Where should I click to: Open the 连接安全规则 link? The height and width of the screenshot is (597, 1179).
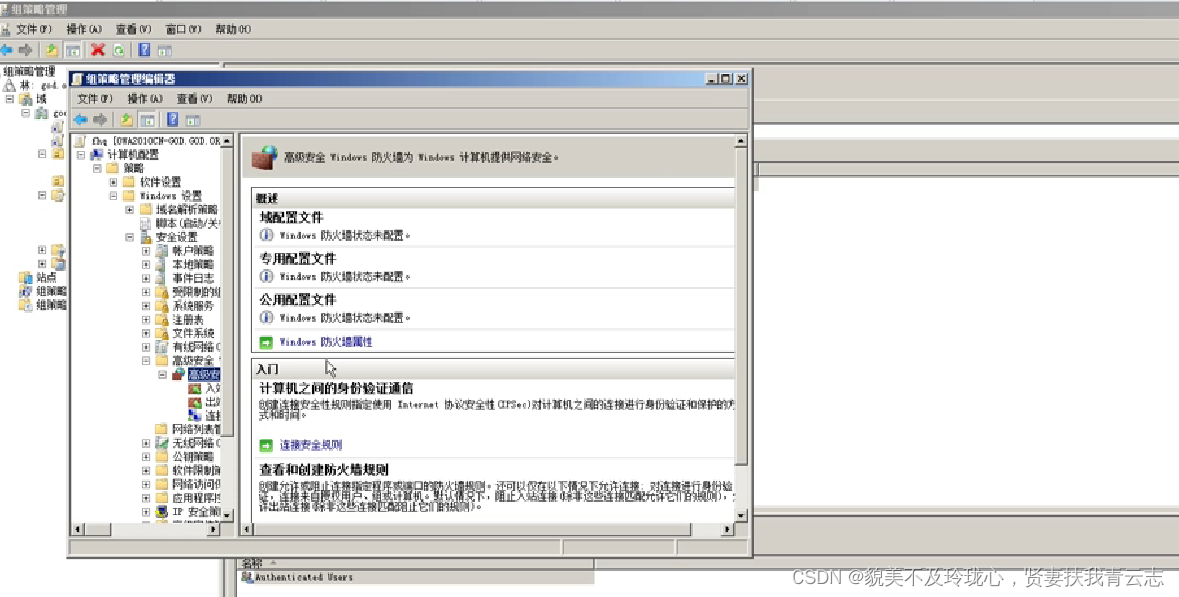tap(311, 445)
